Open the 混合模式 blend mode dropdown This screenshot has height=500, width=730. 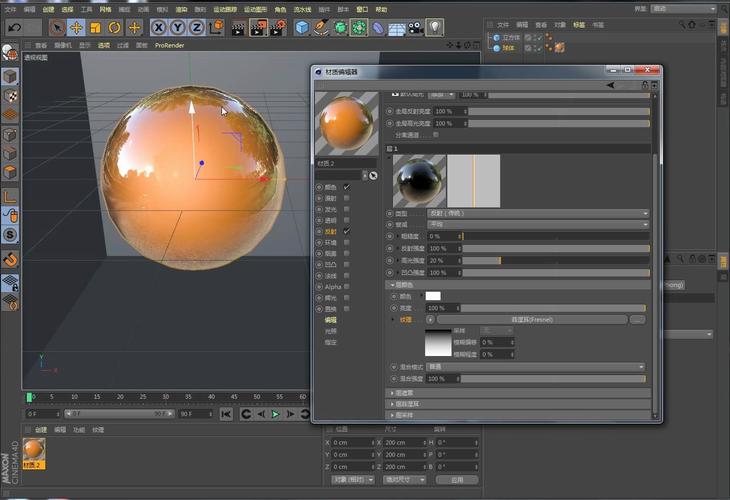[535, 367]
